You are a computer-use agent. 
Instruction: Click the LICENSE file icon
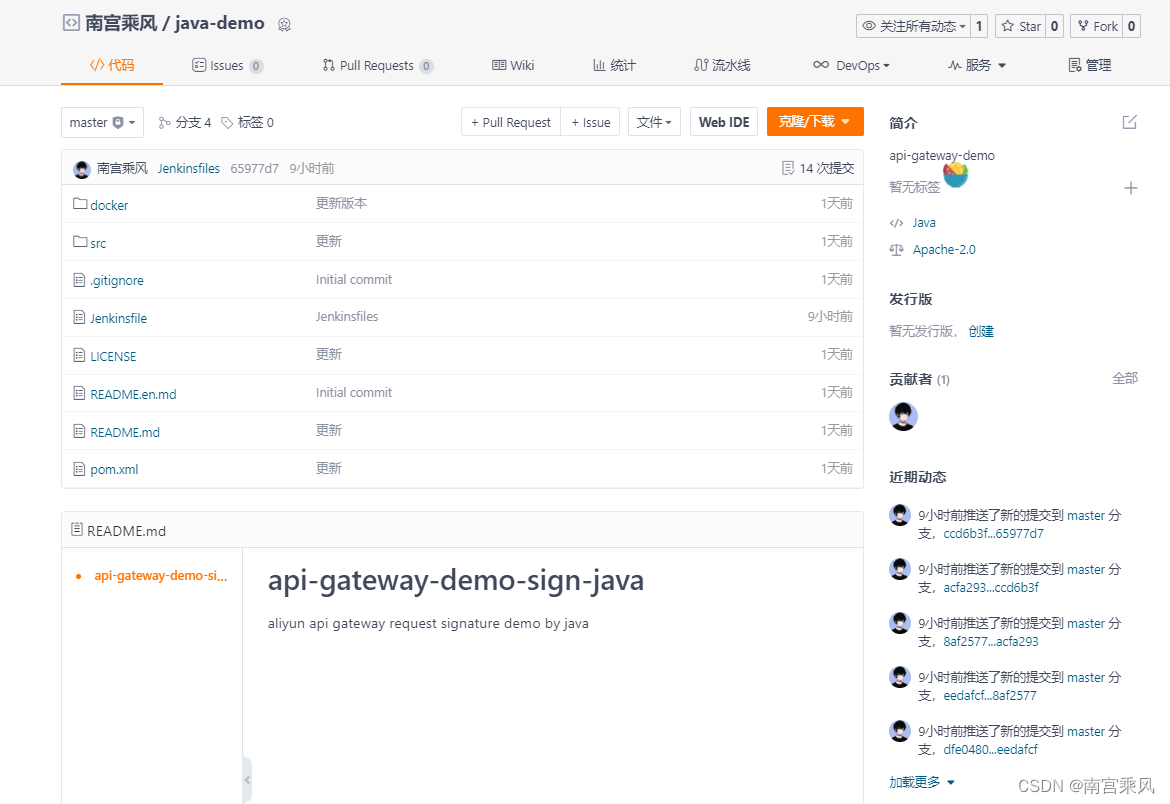[x=79, y=355]
